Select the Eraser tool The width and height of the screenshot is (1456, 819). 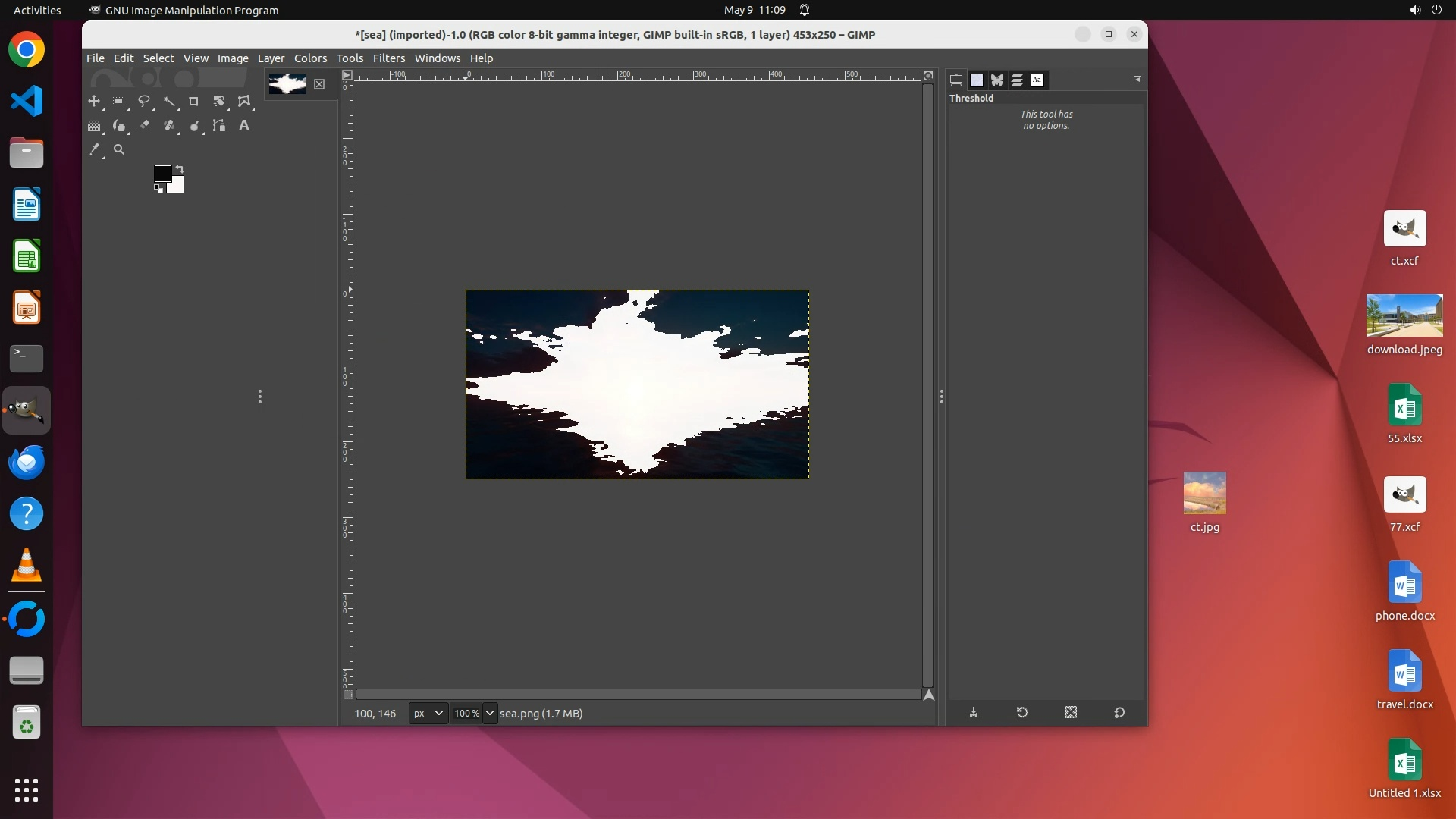144,126
